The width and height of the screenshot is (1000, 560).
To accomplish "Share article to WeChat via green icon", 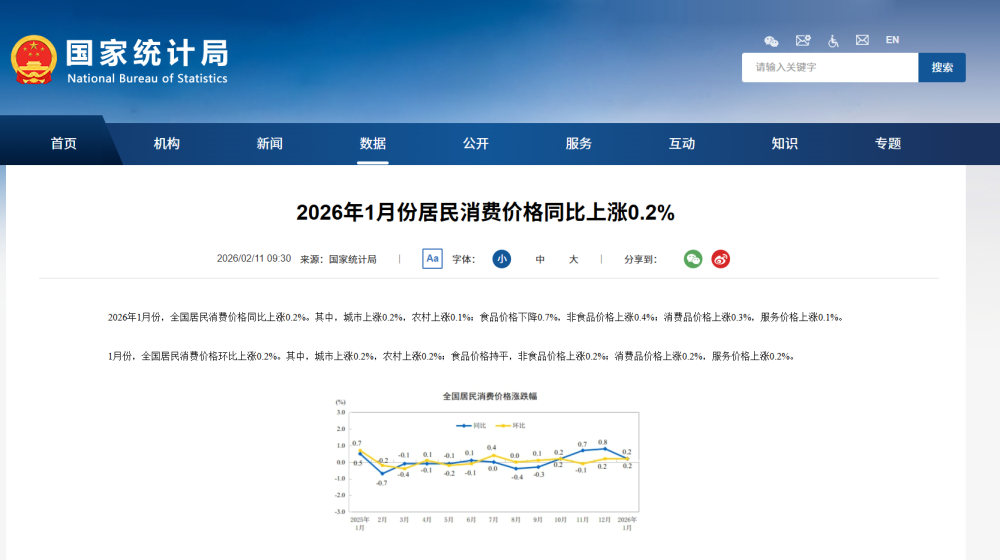I will pyautogui.click(x=693, y=259).
